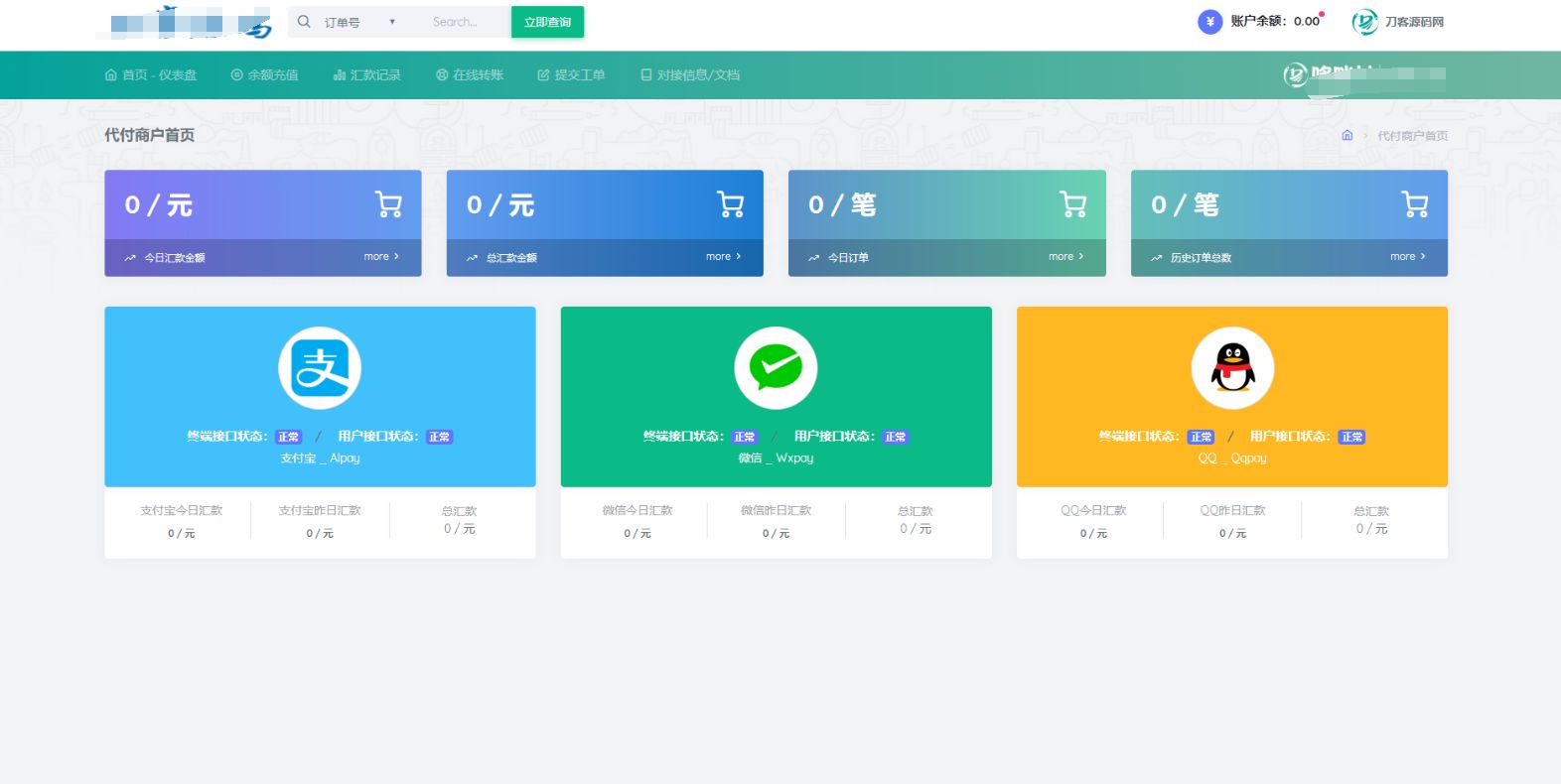Open the 汇款记录 menu item
Image resolution: width=1561 pixels, height=784 pixels.
coord(366,75)
